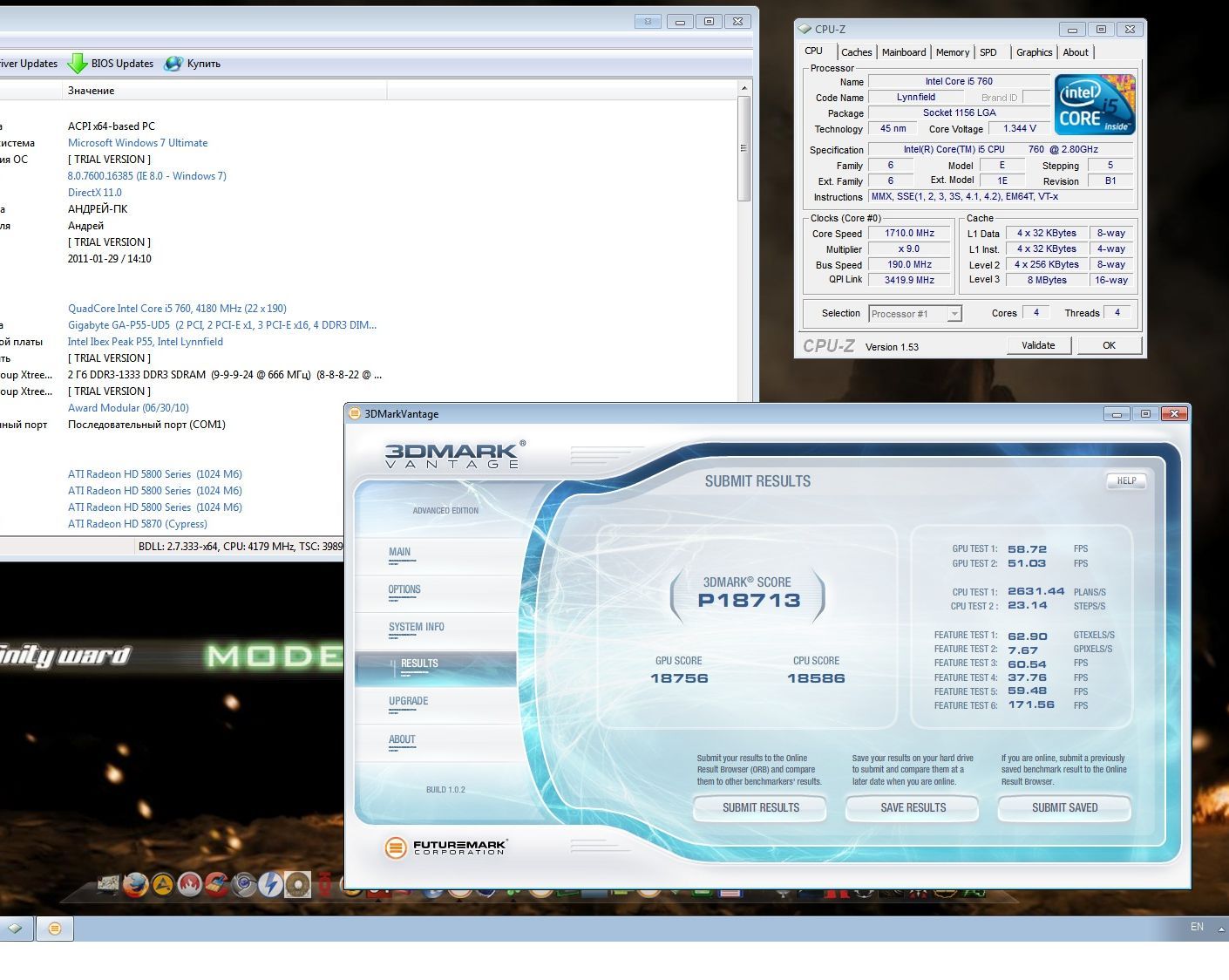1229x980 pixels.
Task: Click the HELP button in 3DMark
Action: coord(1126,480)
